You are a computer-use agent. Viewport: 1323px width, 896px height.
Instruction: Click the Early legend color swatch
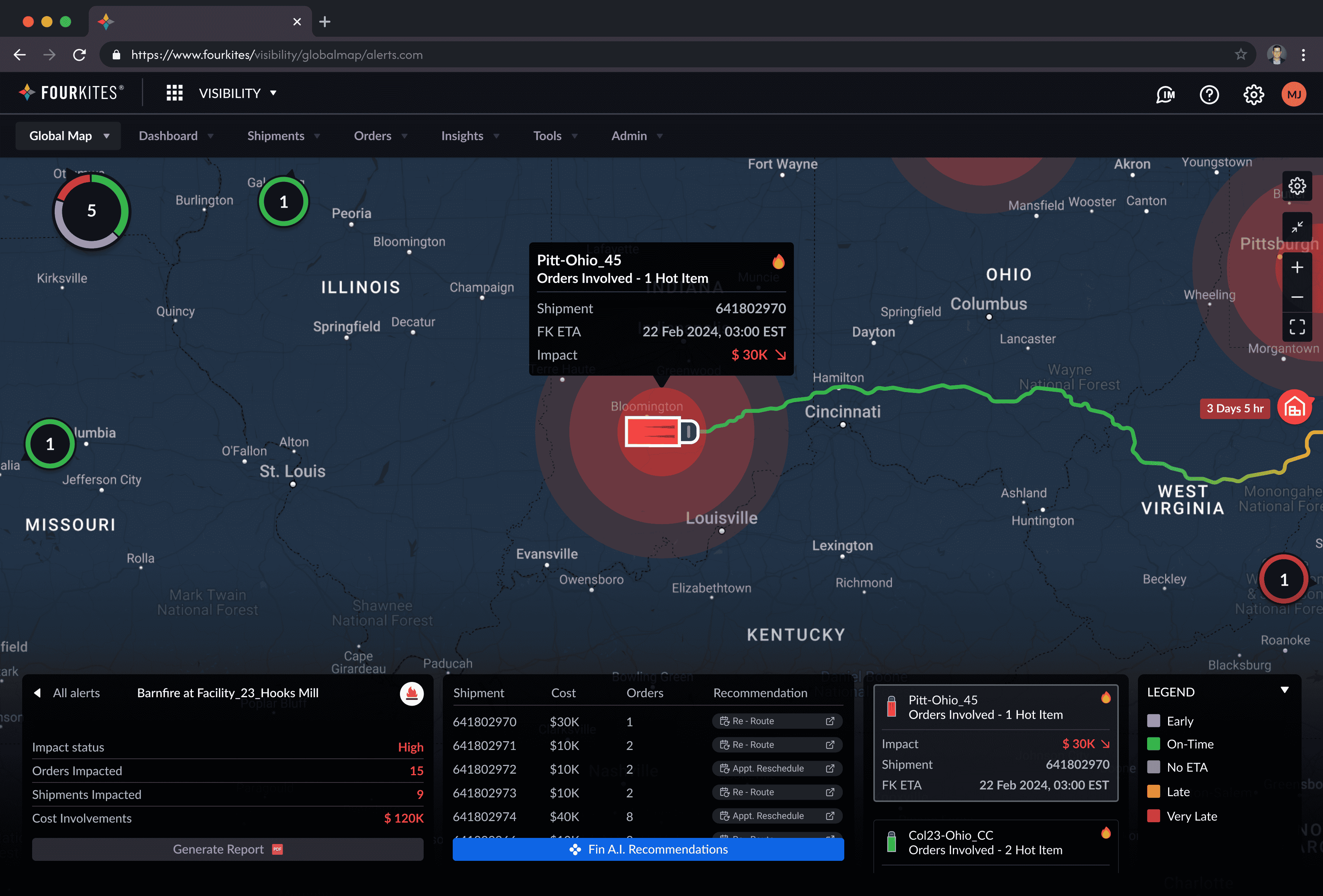point(1153,721)
